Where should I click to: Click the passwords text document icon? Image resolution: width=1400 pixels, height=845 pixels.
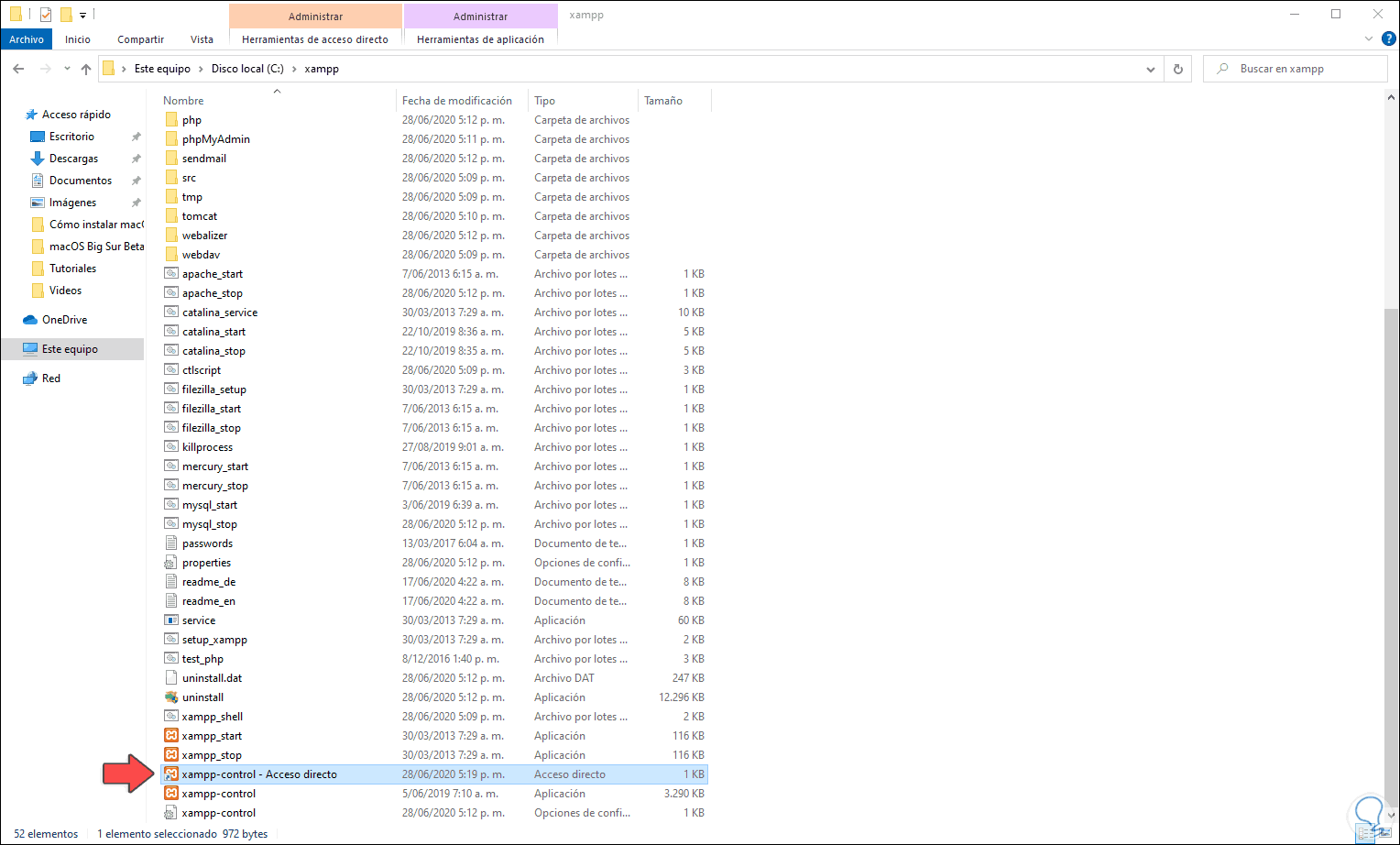point(171,543)
